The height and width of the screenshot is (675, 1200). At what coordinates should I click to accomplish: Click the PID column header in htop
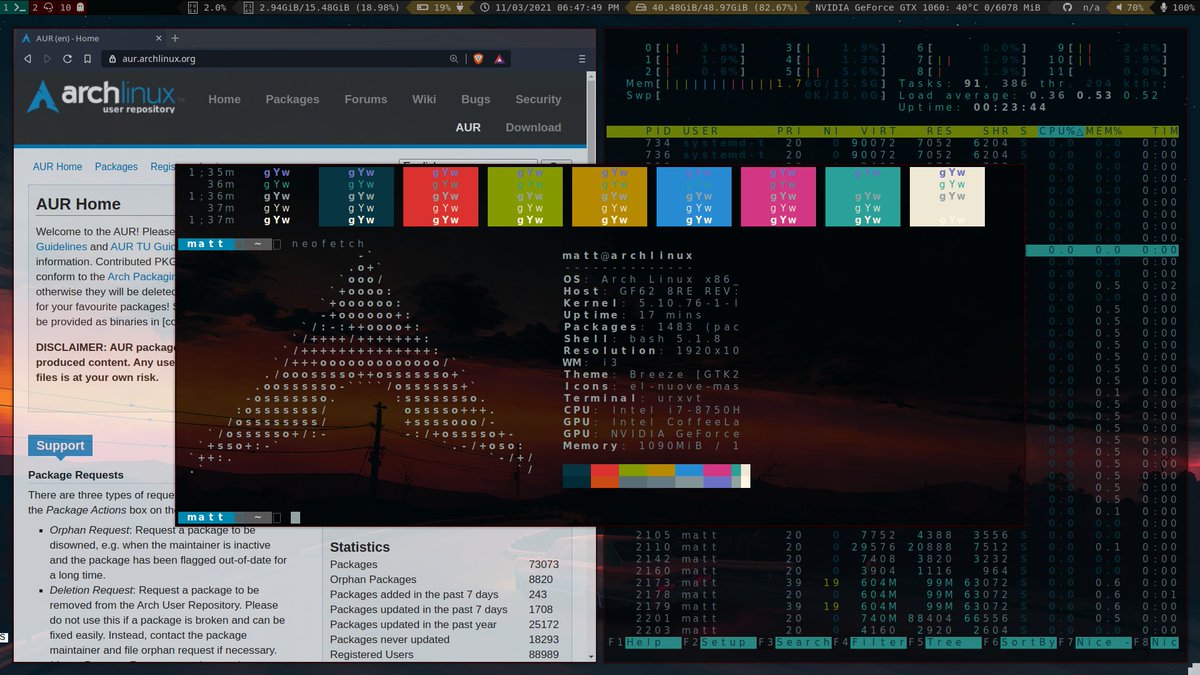657,132
